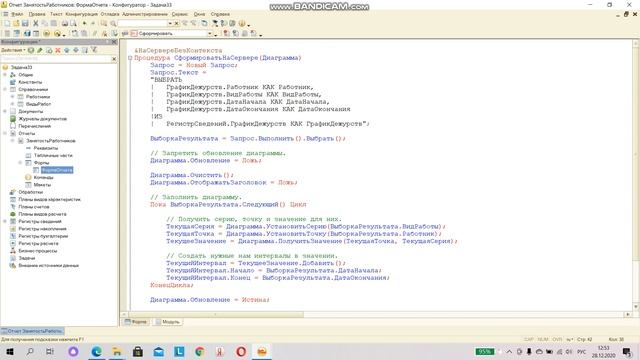Click the toolbar search input box
Screen dimensions: 640x360
[x=142, y=24]
